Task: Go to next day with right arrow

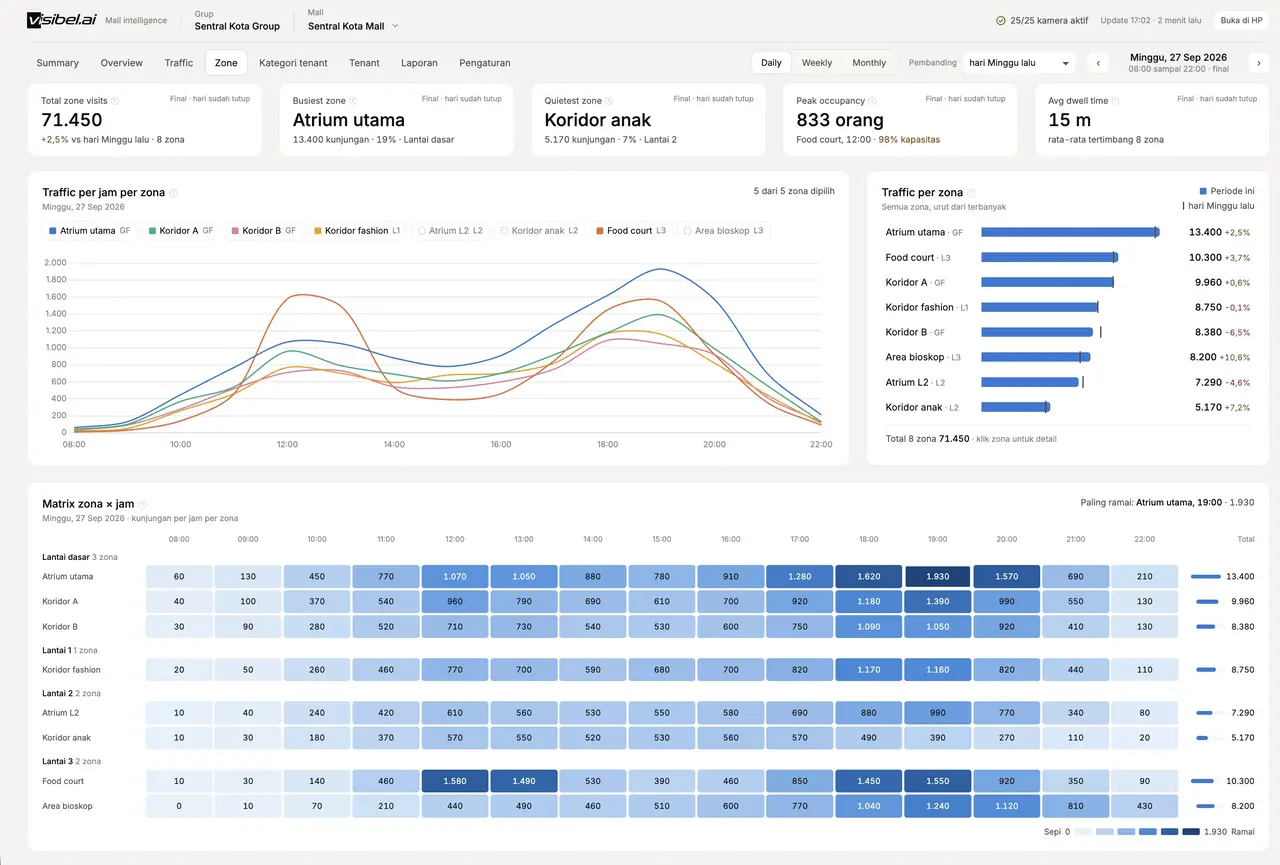Action: coord(1258,63)
